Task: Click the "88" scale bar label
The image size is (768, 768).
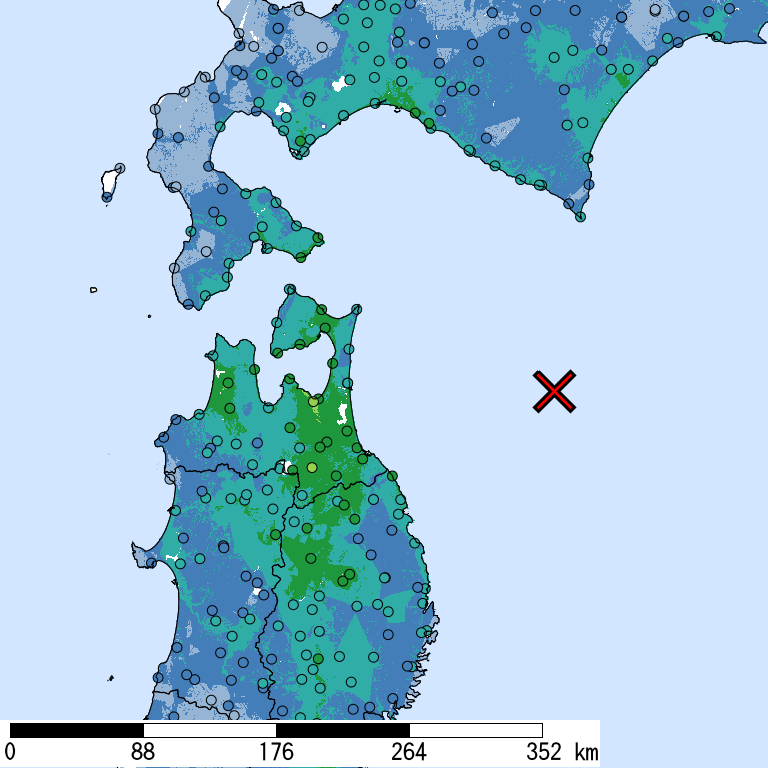Action: coord(143,751)
